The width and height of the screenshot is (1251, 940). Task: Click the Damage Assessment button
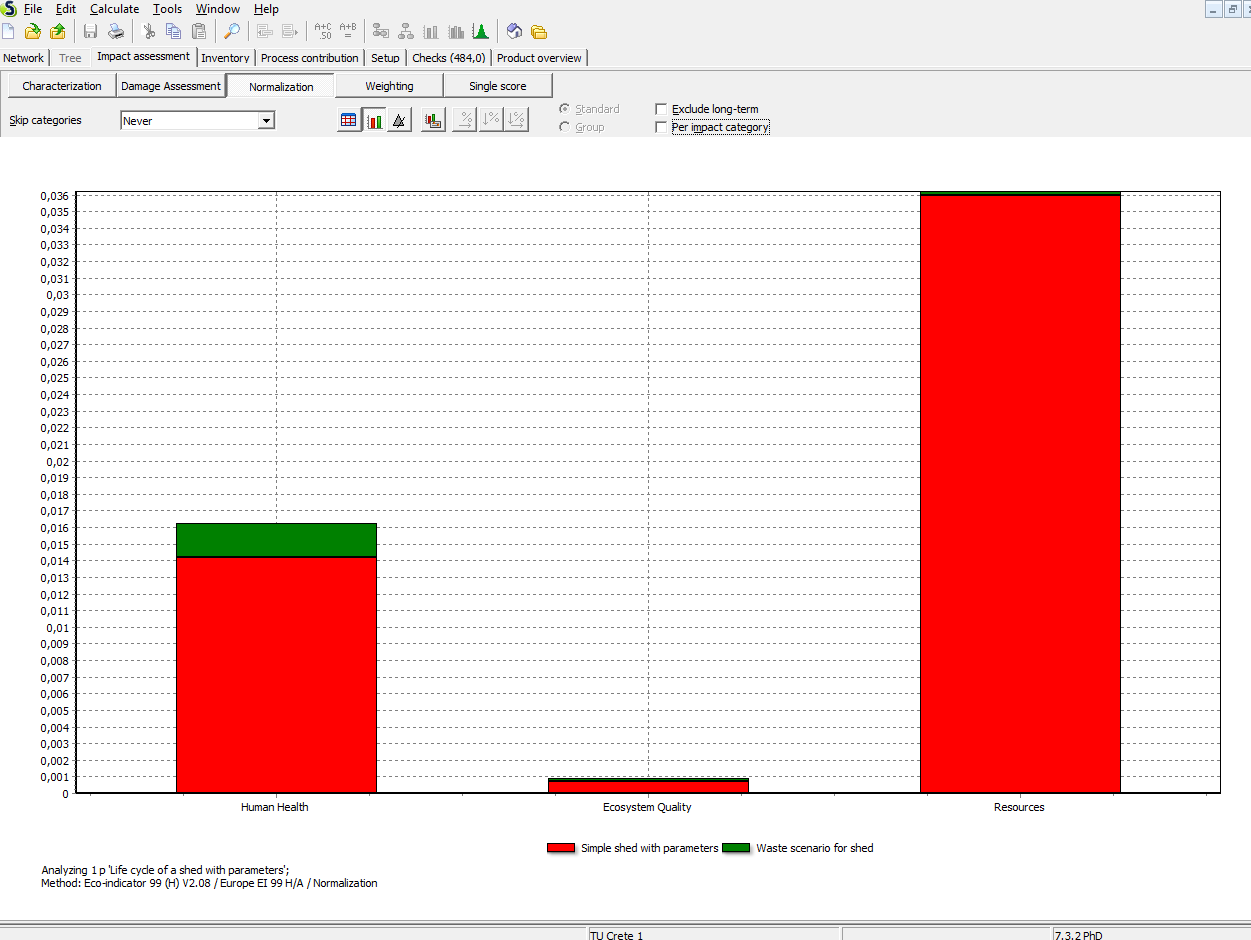[171, 86]
